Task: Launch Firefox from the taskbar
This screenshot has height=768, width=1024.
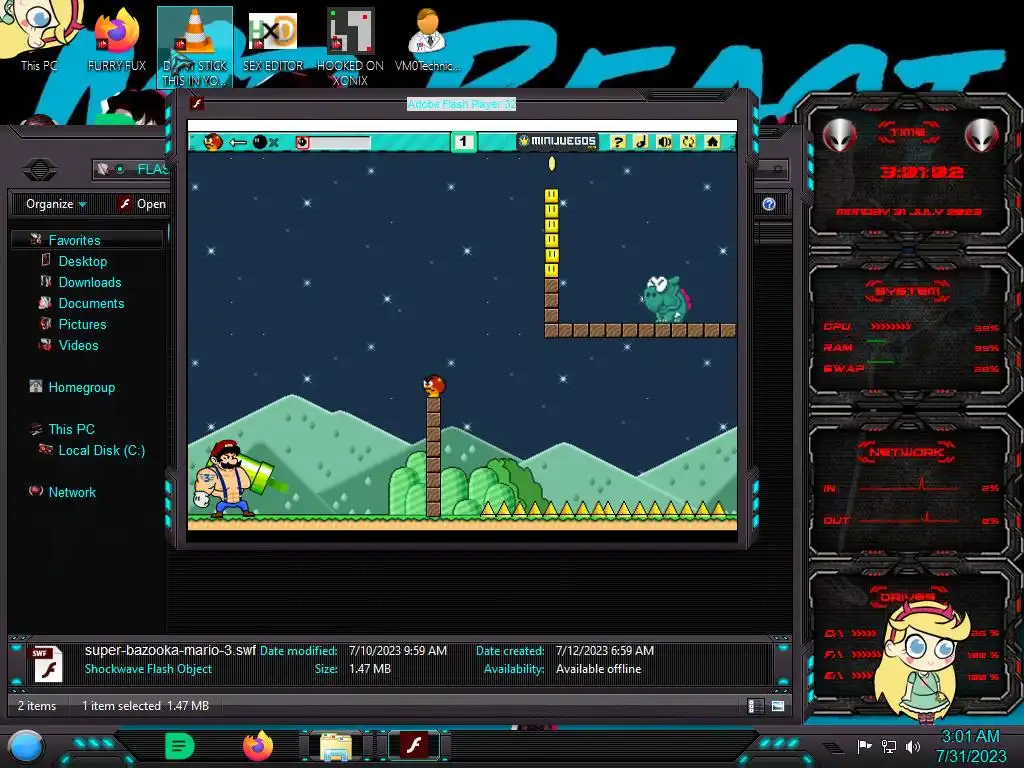Action: click(258, 746)
